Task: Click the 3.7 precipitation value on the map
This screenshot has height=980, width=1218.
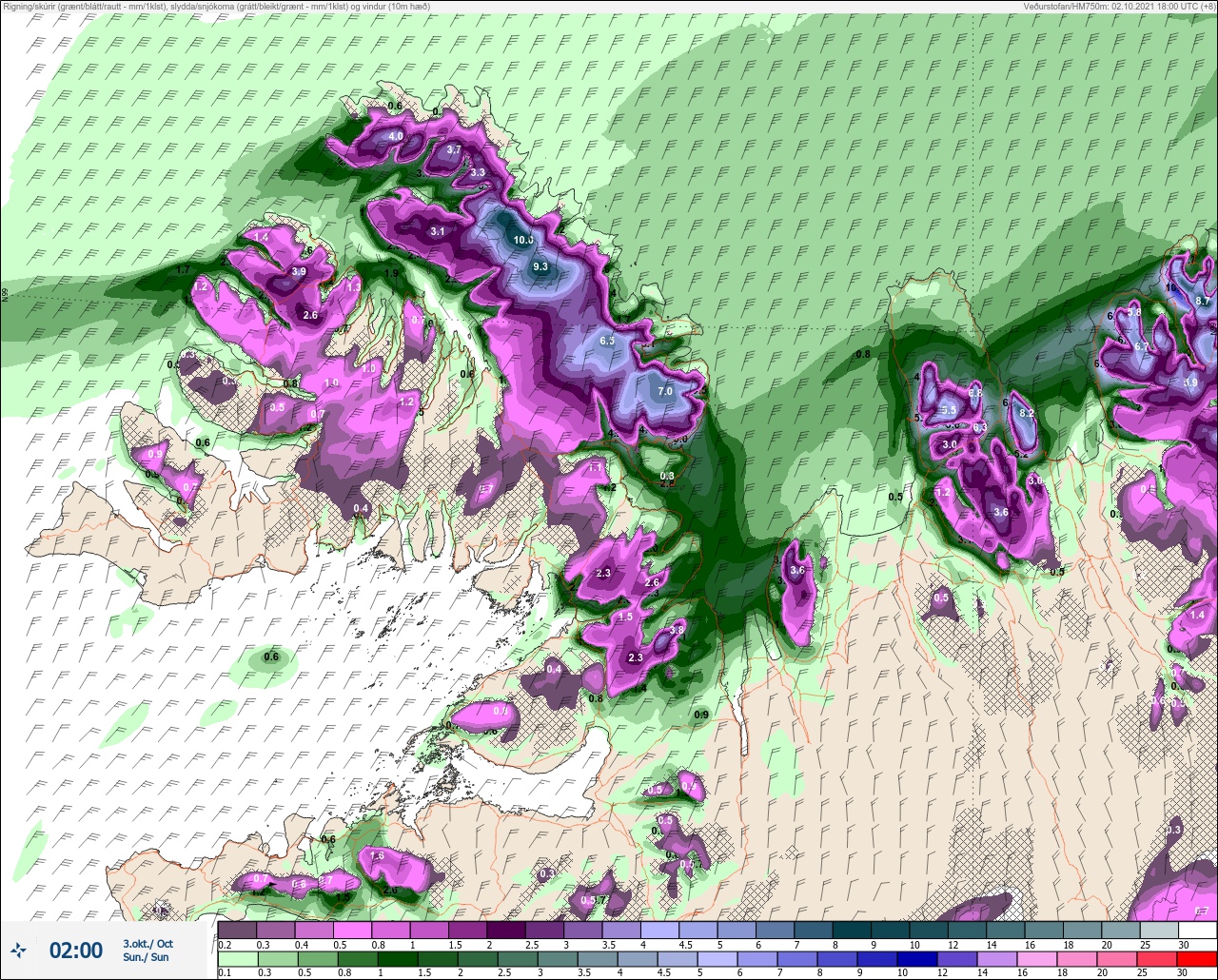Action: pos(454,149)
